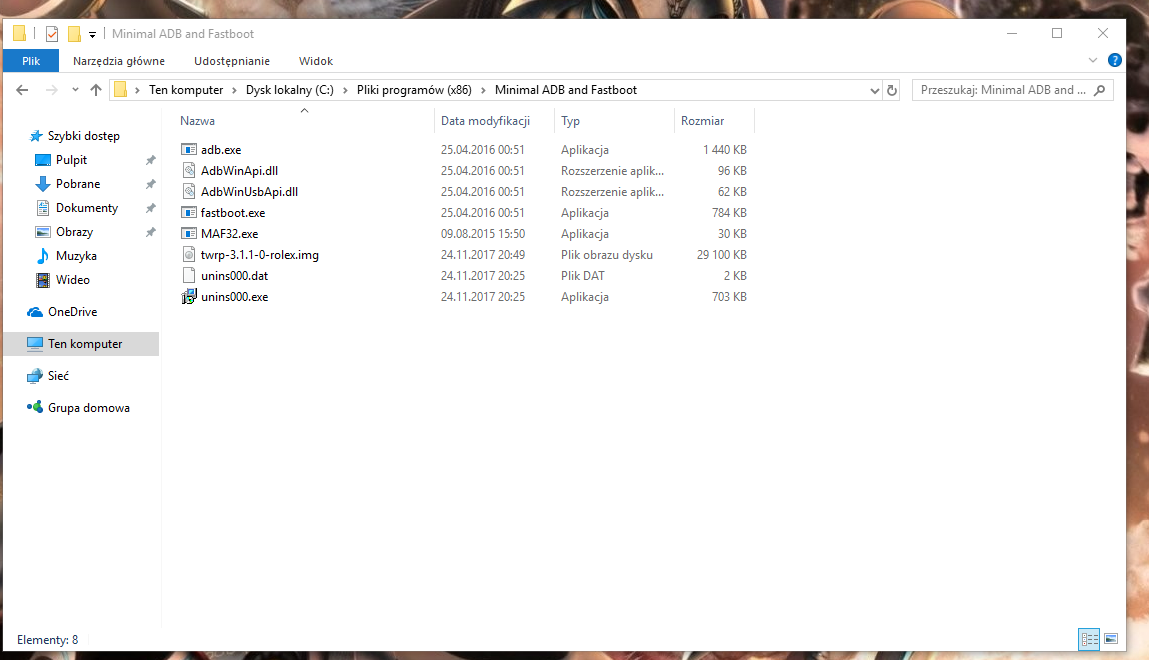Screen dimensions: 1149x660
Task: Click the refresh button beside address bar
Action: 892,90
